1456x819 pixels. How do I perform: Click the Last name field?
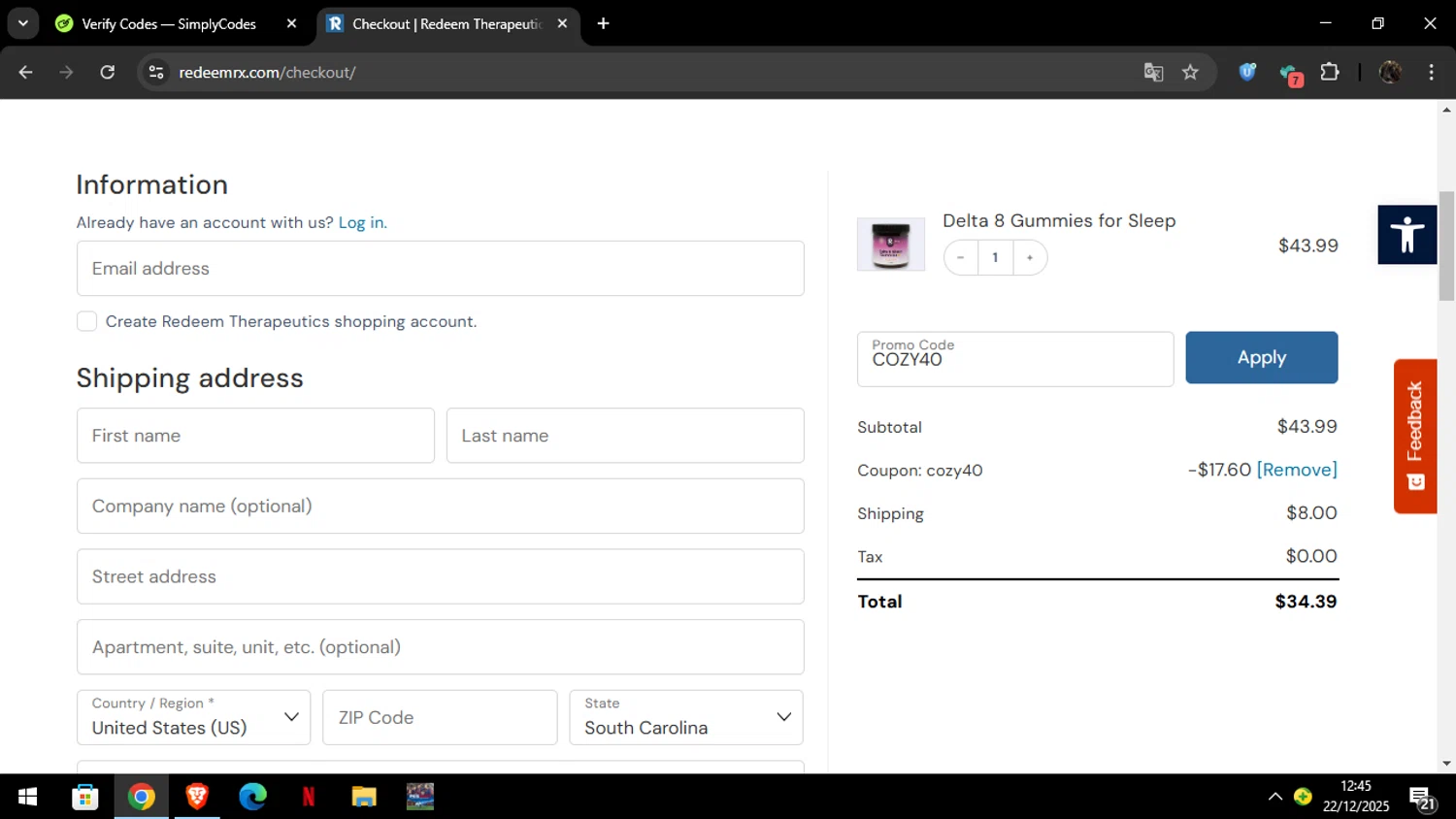point(625,436)
